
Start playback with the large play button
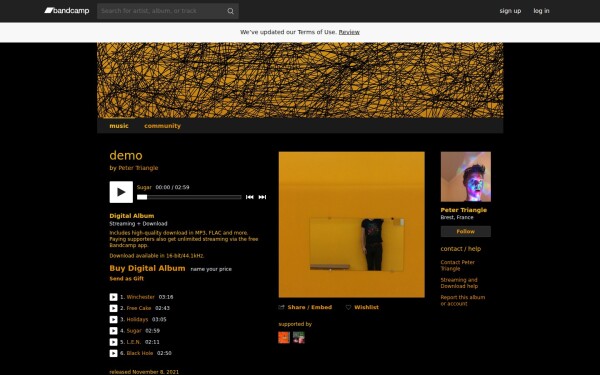121,192
